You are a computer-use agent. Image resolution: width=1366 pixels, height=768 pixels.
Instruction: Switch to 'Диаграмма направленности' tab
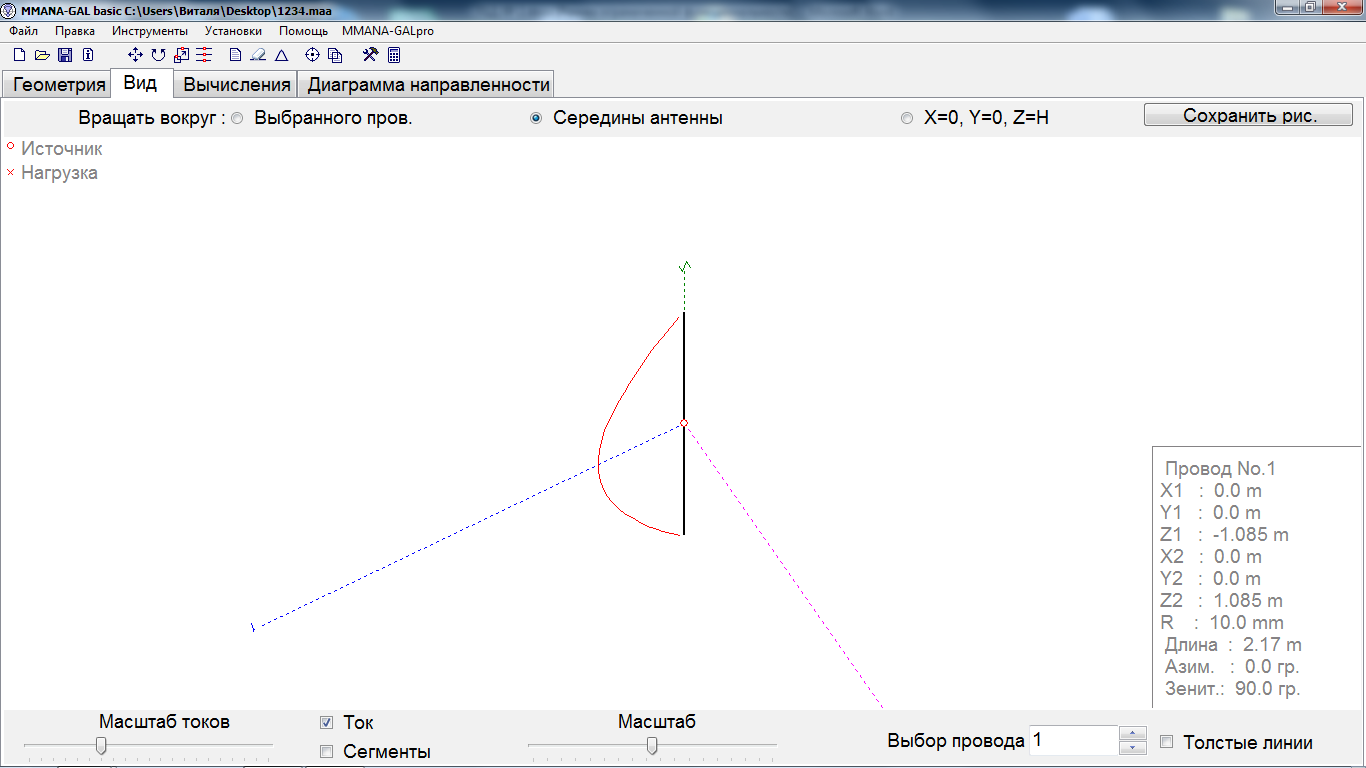(428, 84)
